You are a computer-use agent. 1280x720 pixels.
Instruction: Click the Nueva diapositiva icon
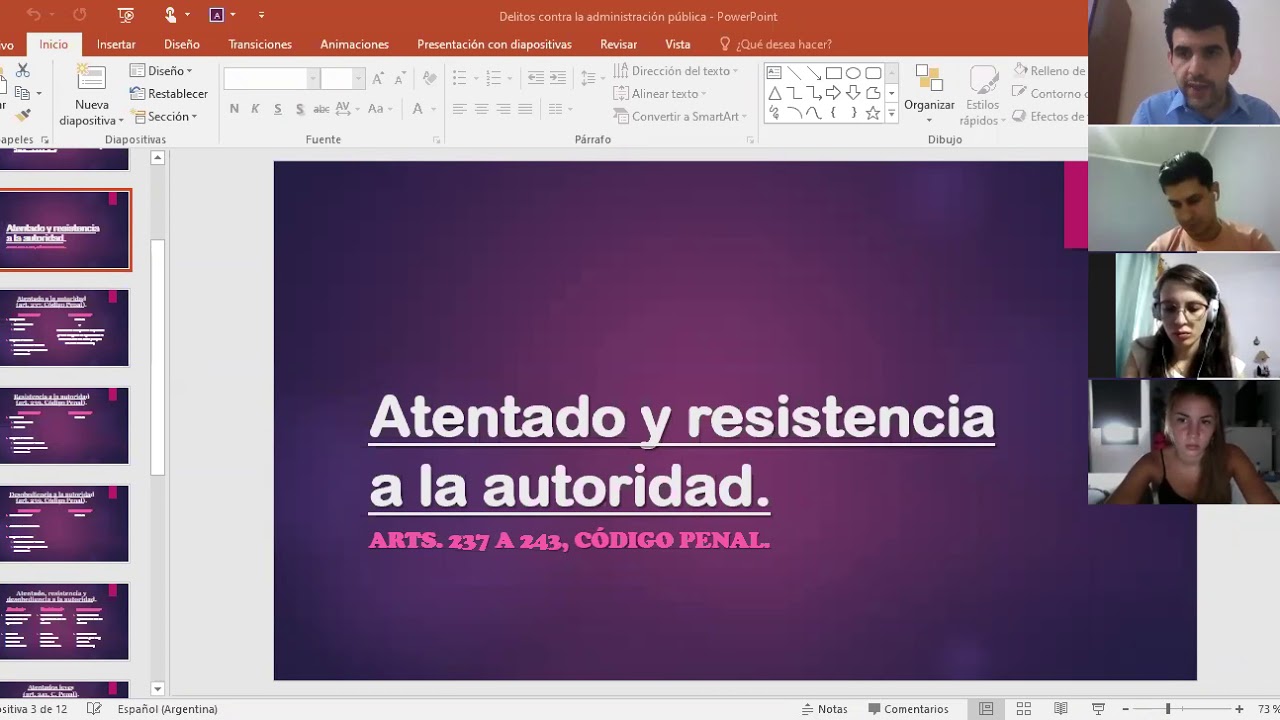91,78
